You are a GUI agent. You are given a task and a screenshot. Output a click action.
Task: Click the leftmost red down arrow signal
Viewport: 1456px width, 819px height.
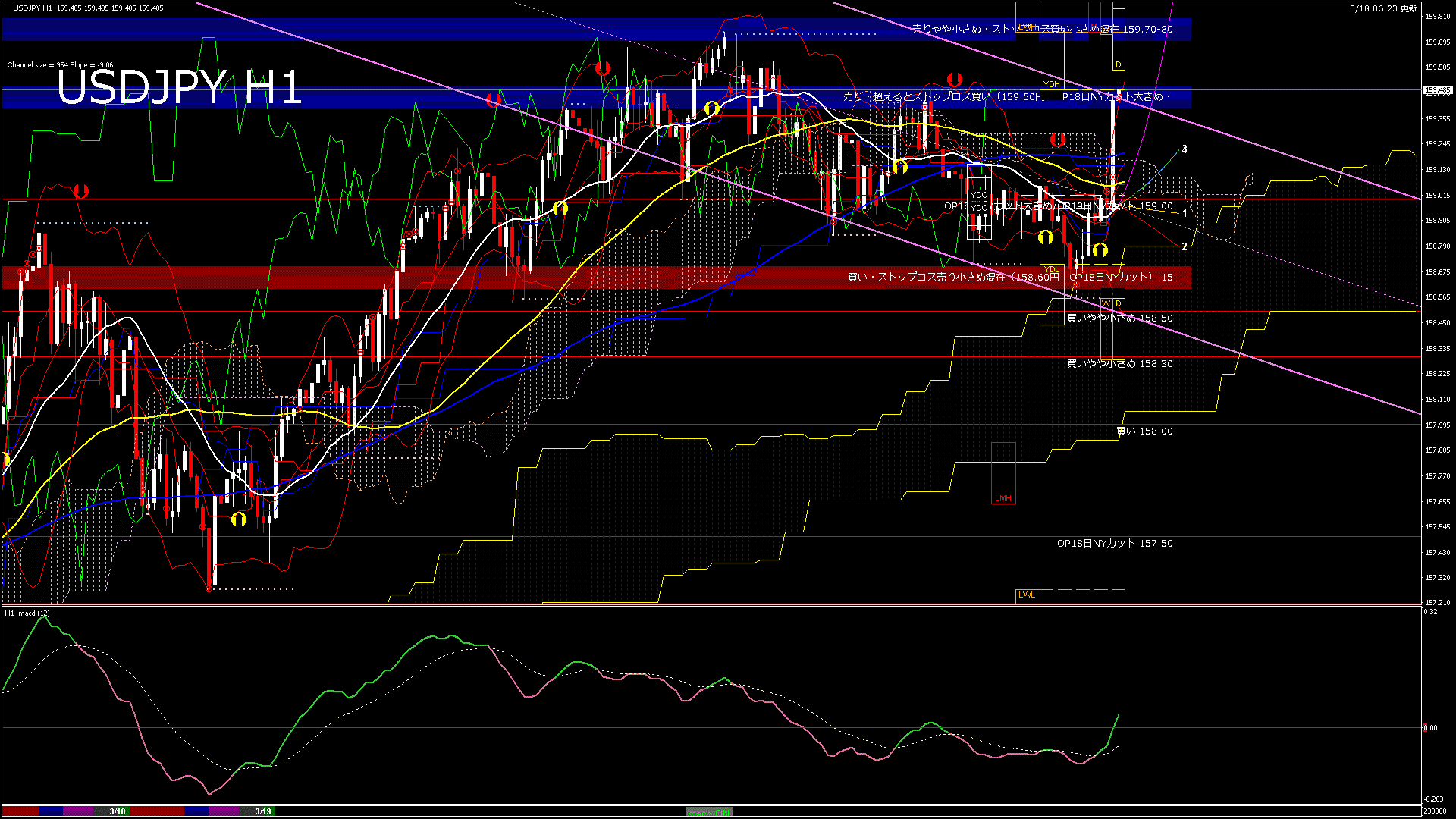81,191
